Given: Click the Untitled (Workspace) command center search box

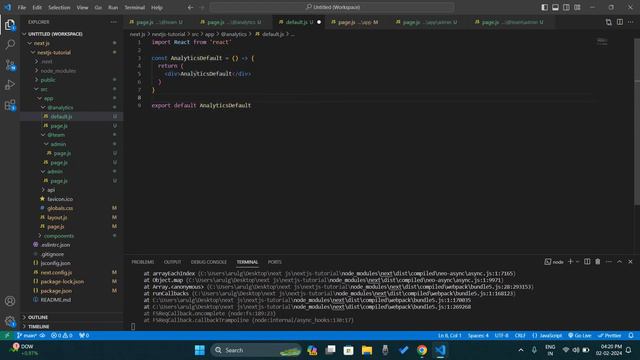Looking at the screenshot, I should tap(332, 7).
